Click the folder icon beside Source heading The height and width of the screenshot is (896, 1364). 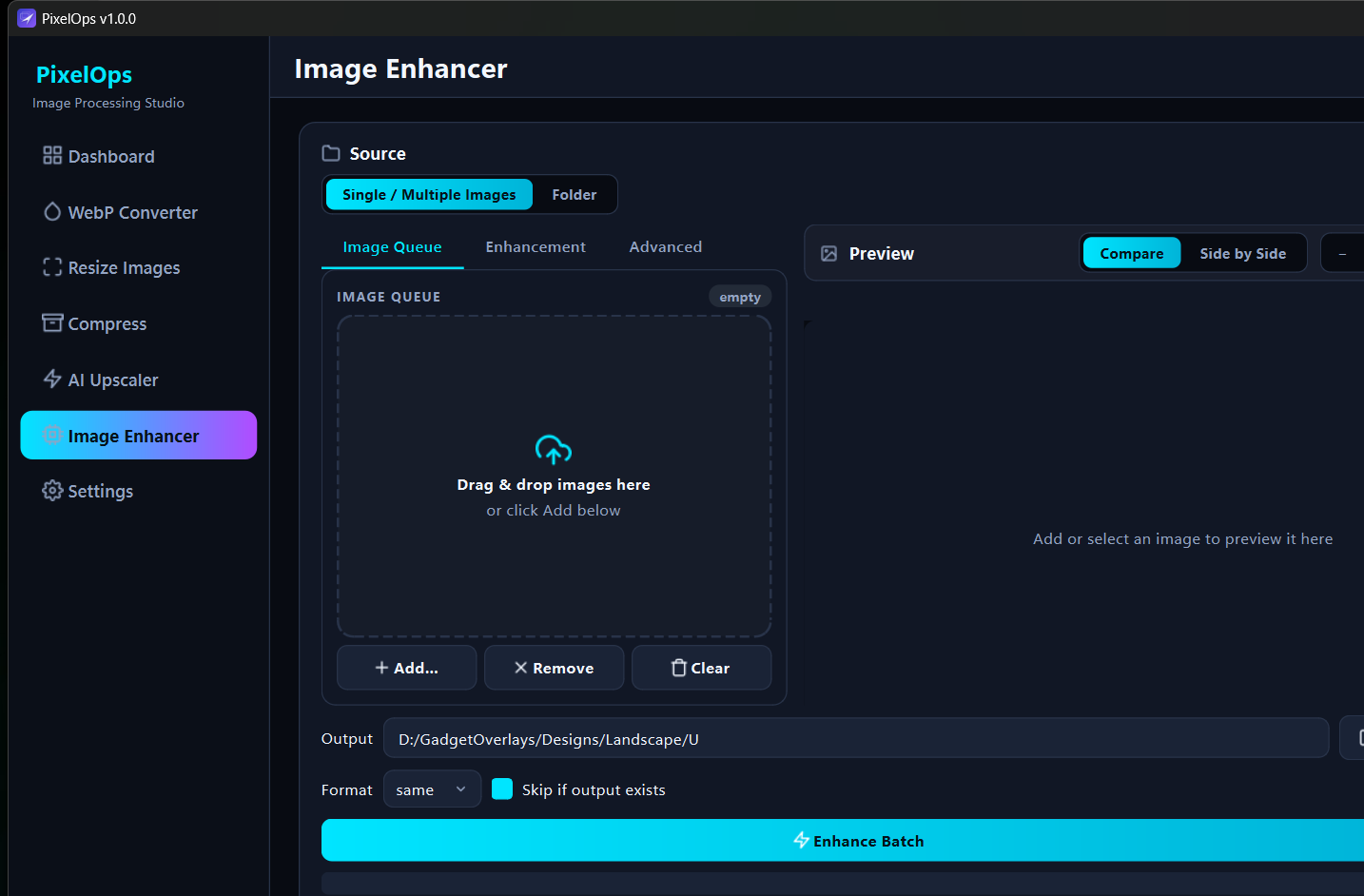coord(331,153)
